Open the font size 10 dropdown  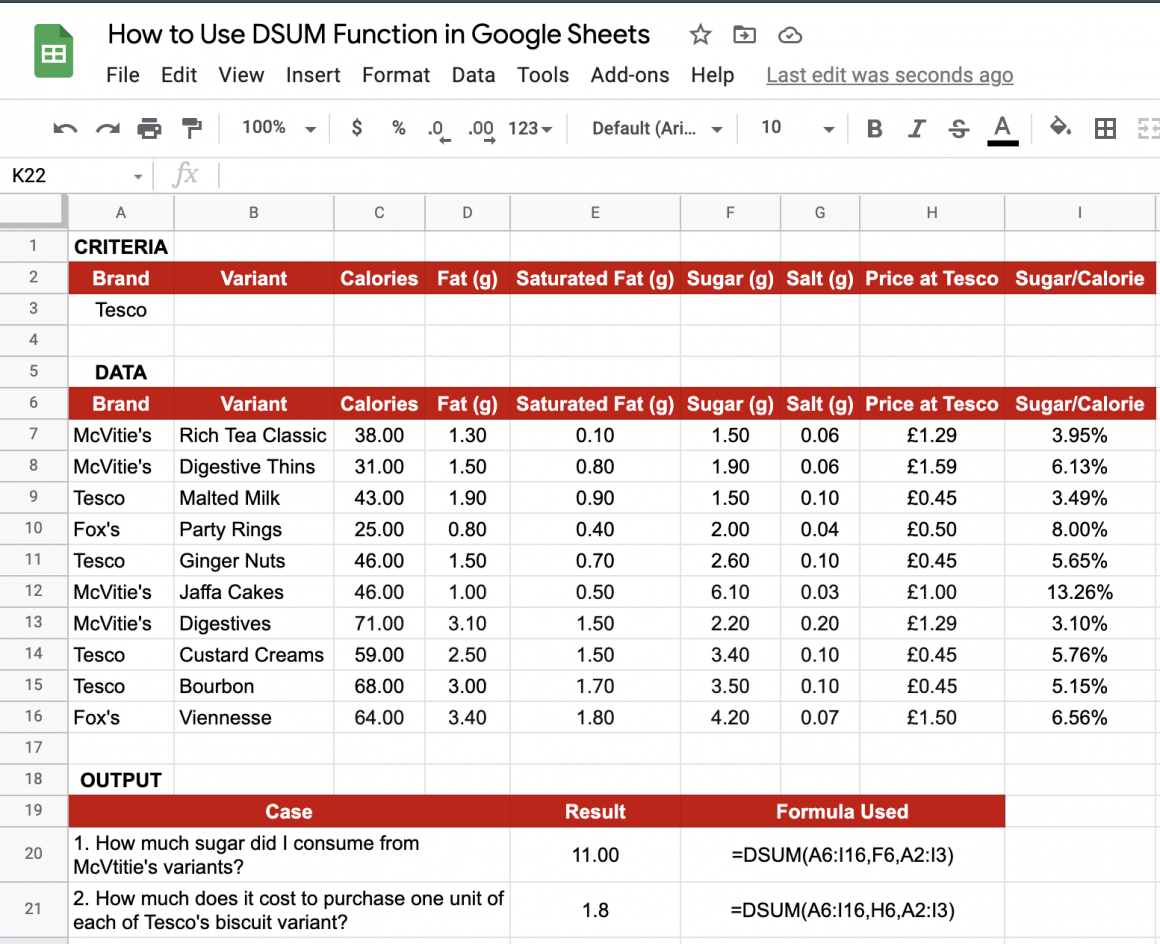pos(797,128)
